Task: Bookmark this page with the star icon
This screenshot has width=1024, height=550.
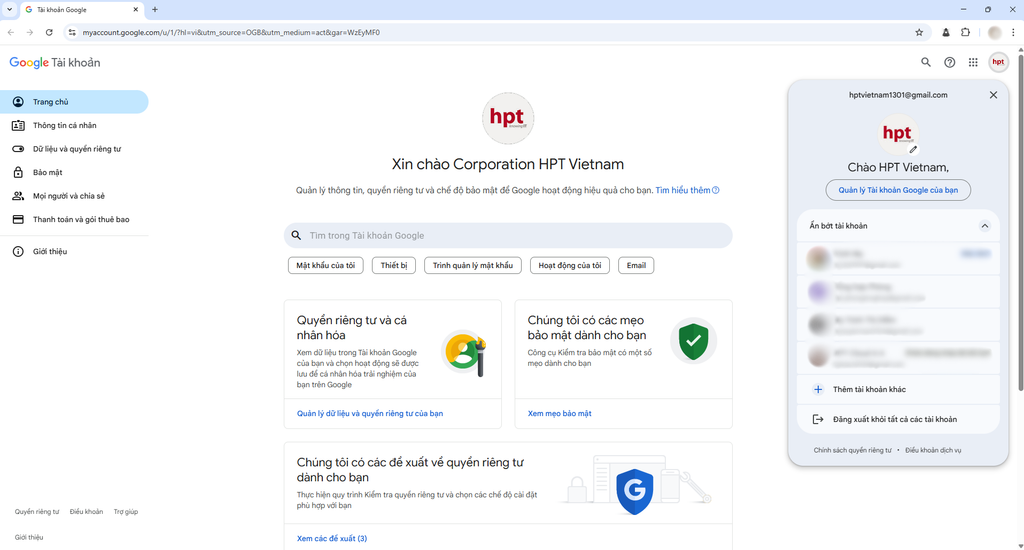Action: [919, 32]
